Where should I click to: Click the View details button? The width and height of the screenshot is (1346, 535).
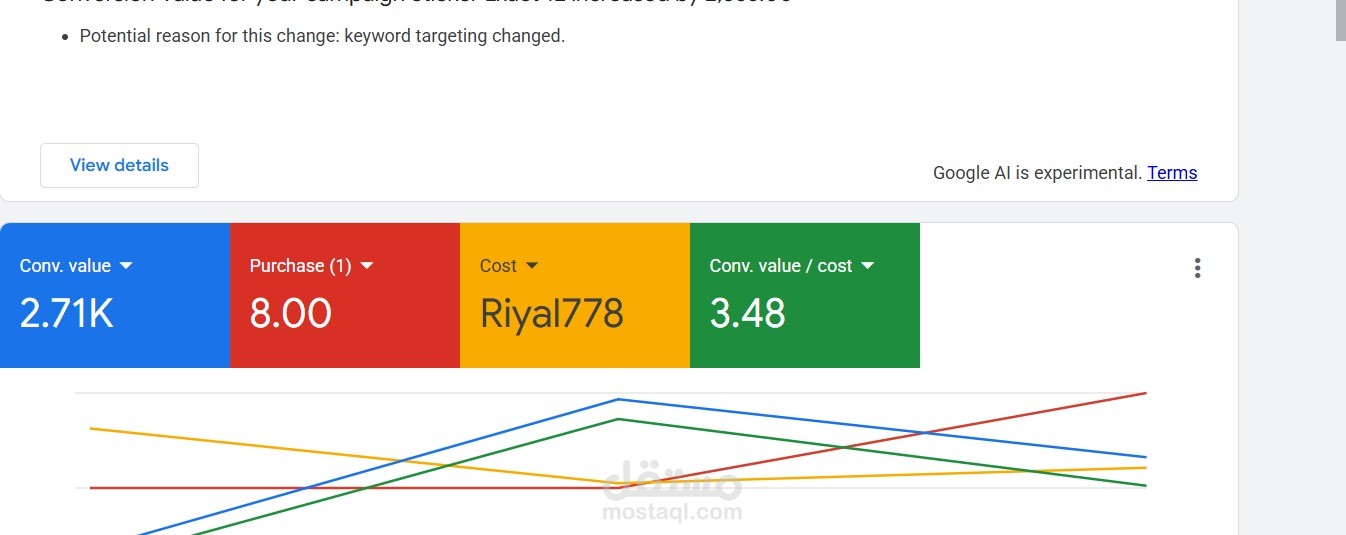point(119,165)
